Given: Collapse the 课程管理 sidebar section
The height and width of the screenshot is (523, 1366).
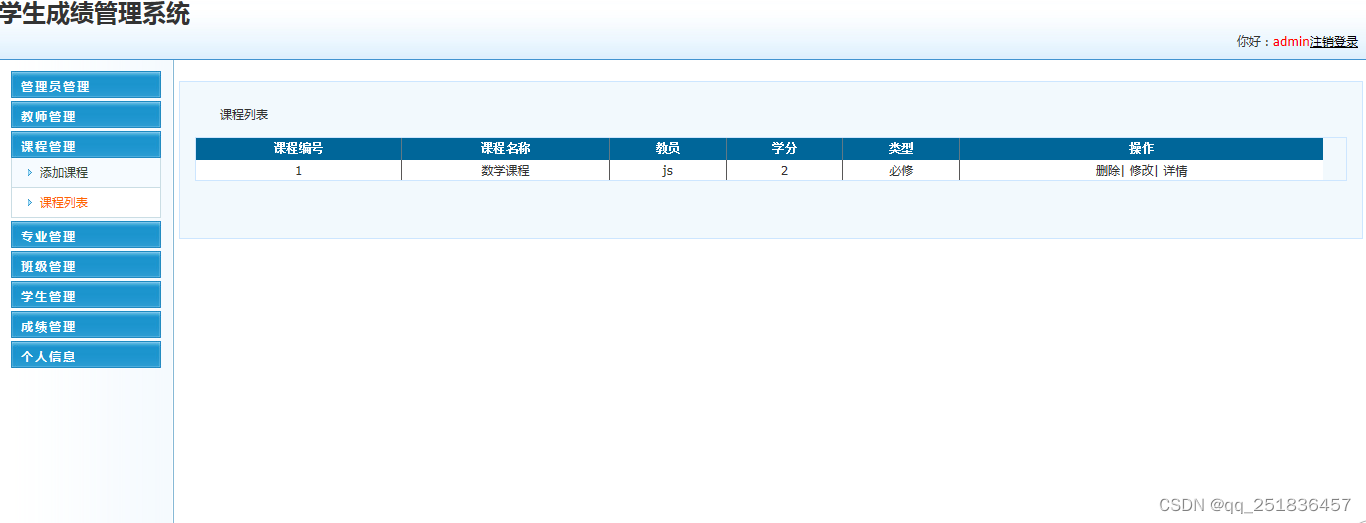Looking at the screenshot, I should click(86, 146).
